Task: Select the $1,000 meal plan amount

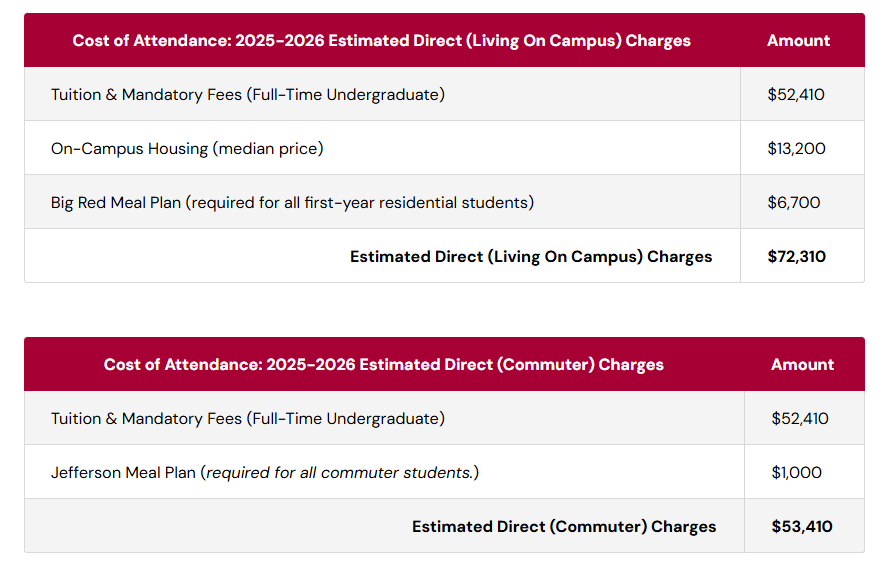Action: tap(796, 473)
